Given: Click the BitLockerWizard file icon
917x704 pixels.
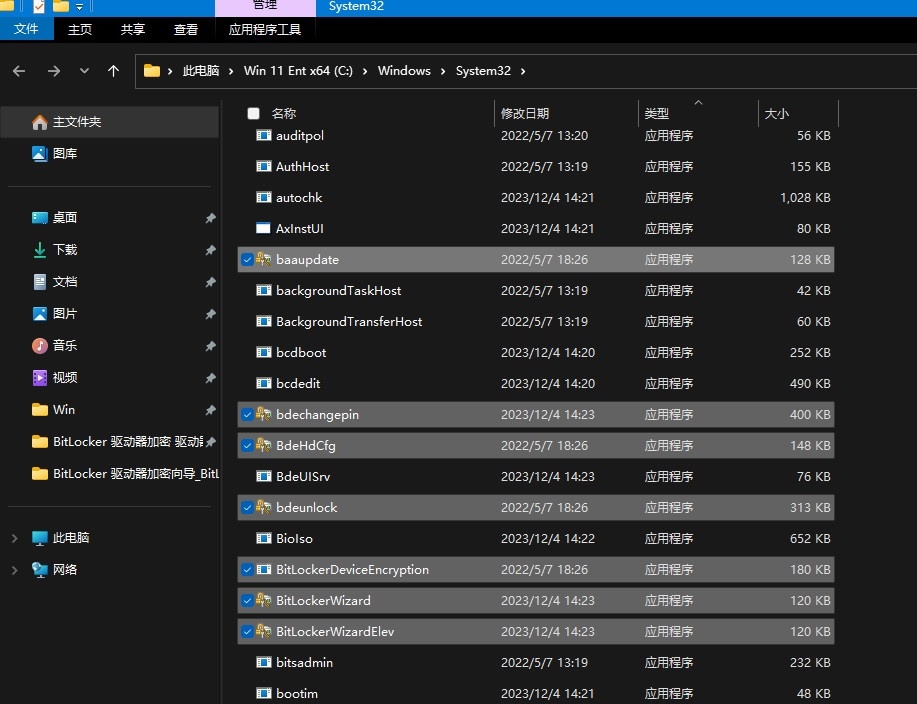Looking at the screenshot, I should [264, 601].
